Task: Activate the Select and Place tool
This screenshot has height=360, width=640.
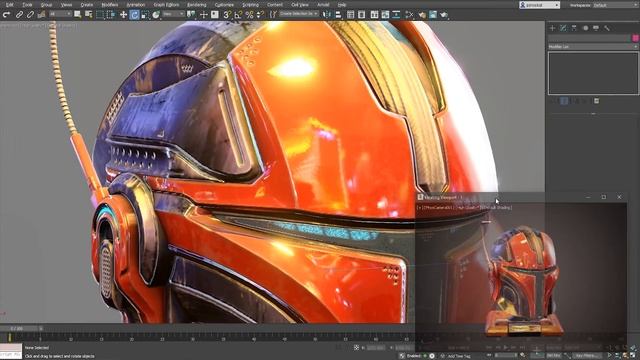Action: [156, 15]
